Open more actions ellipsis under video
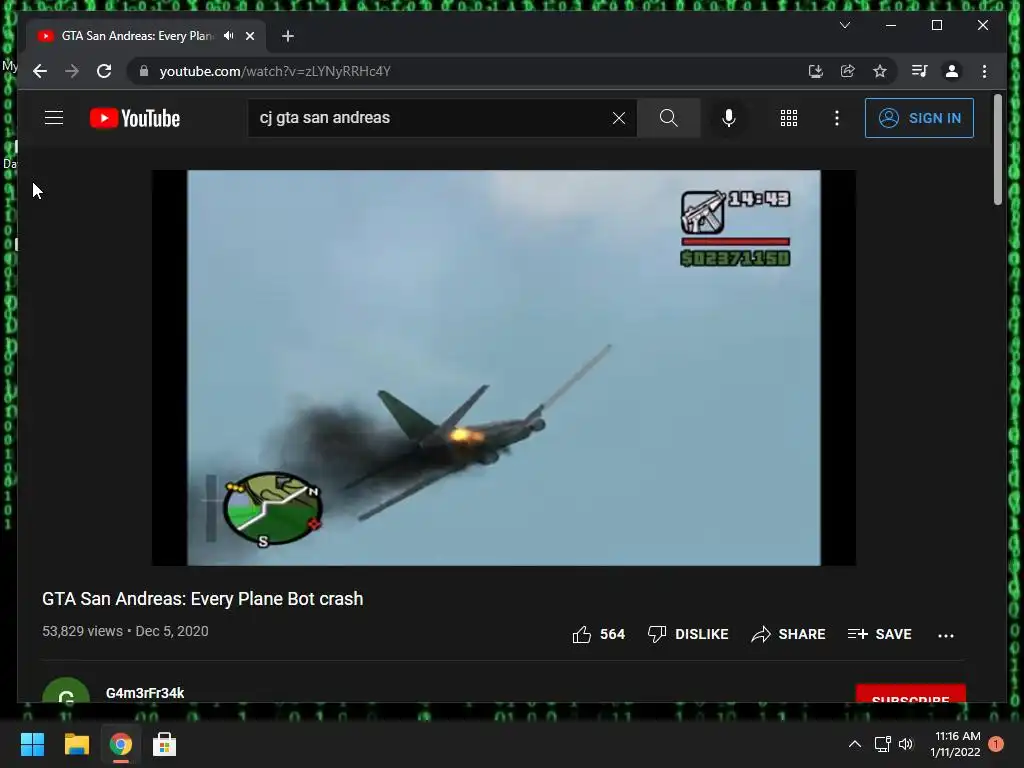1024x768 pixels. click(x=945, y=635)
